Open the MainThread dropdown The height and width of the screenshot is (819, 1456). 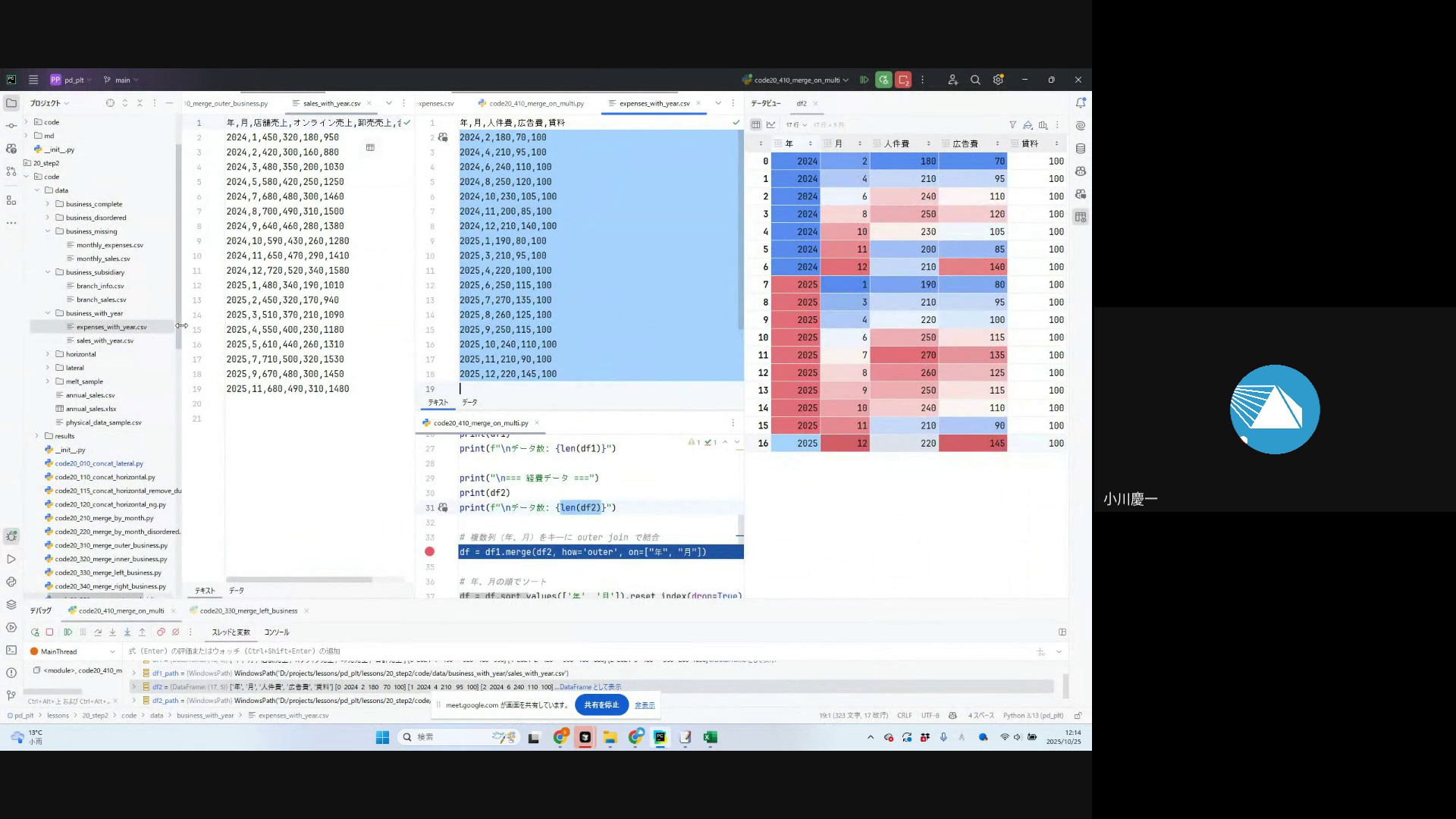click(112, 651)
